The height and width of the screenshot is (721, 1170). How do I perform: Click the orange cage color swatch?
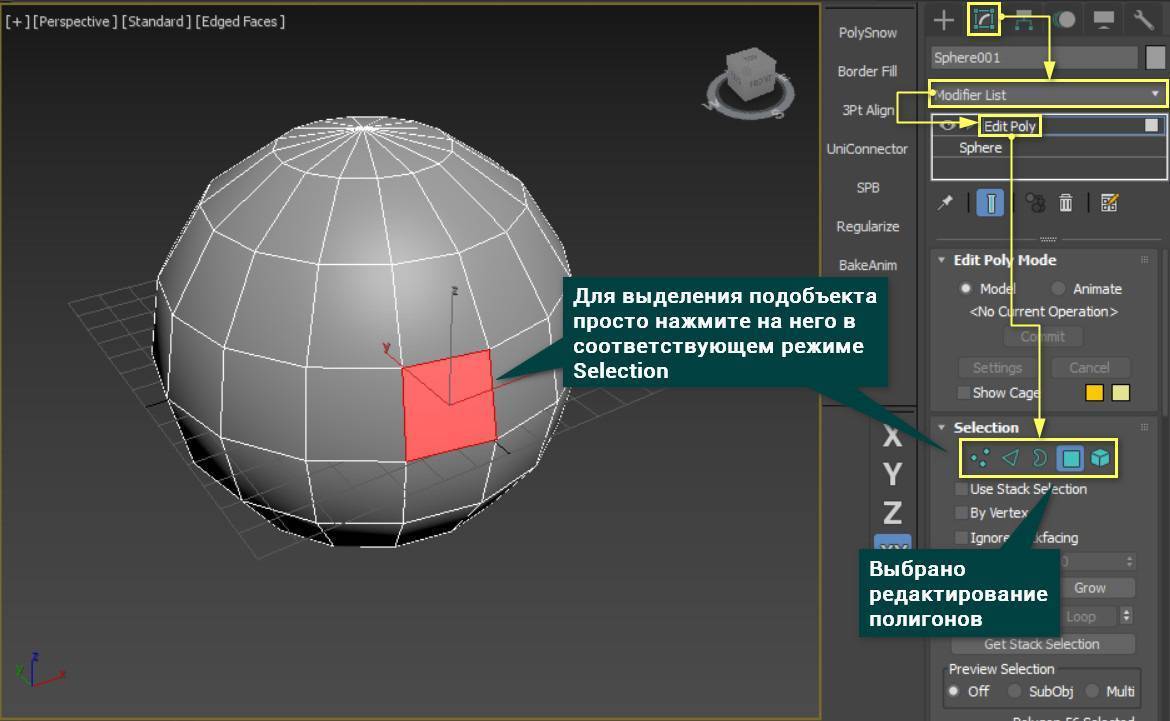1095,393
